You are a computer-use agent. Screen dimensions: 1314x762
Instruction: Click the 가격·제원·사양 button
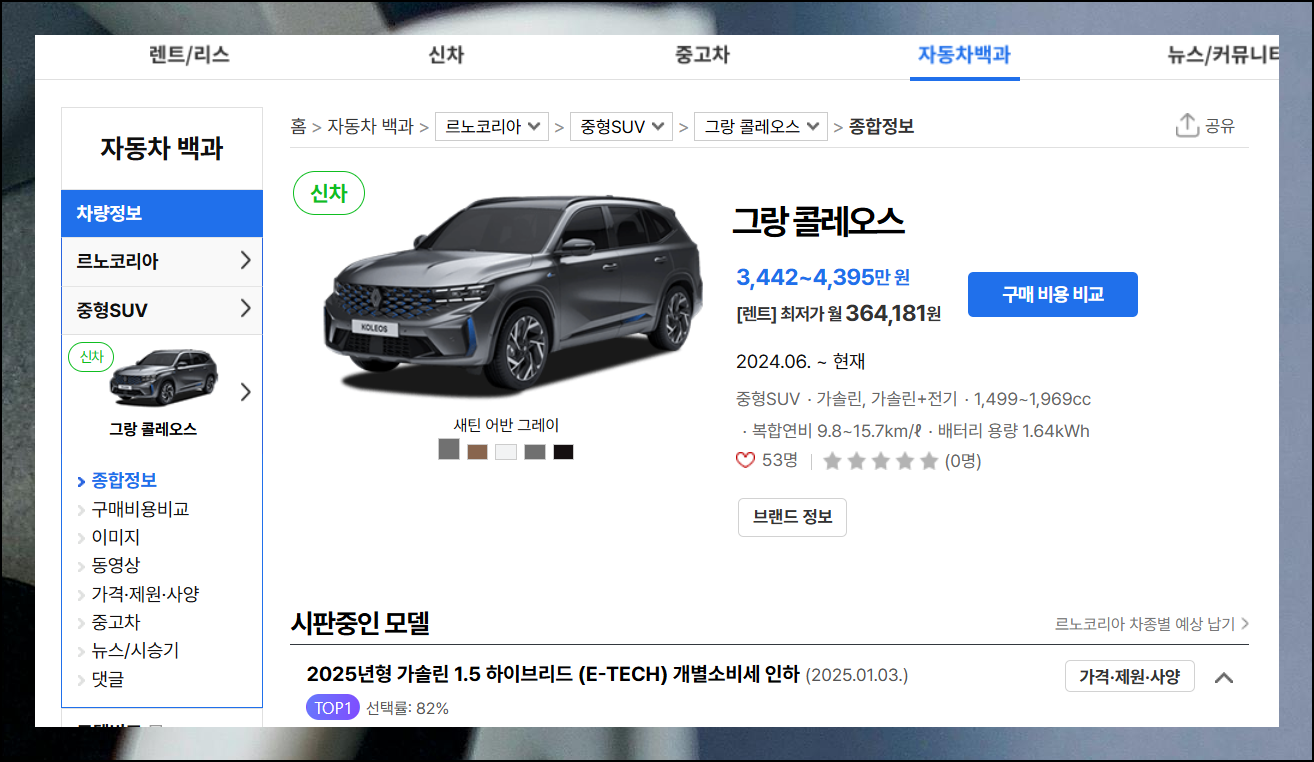pos(1130,676)
